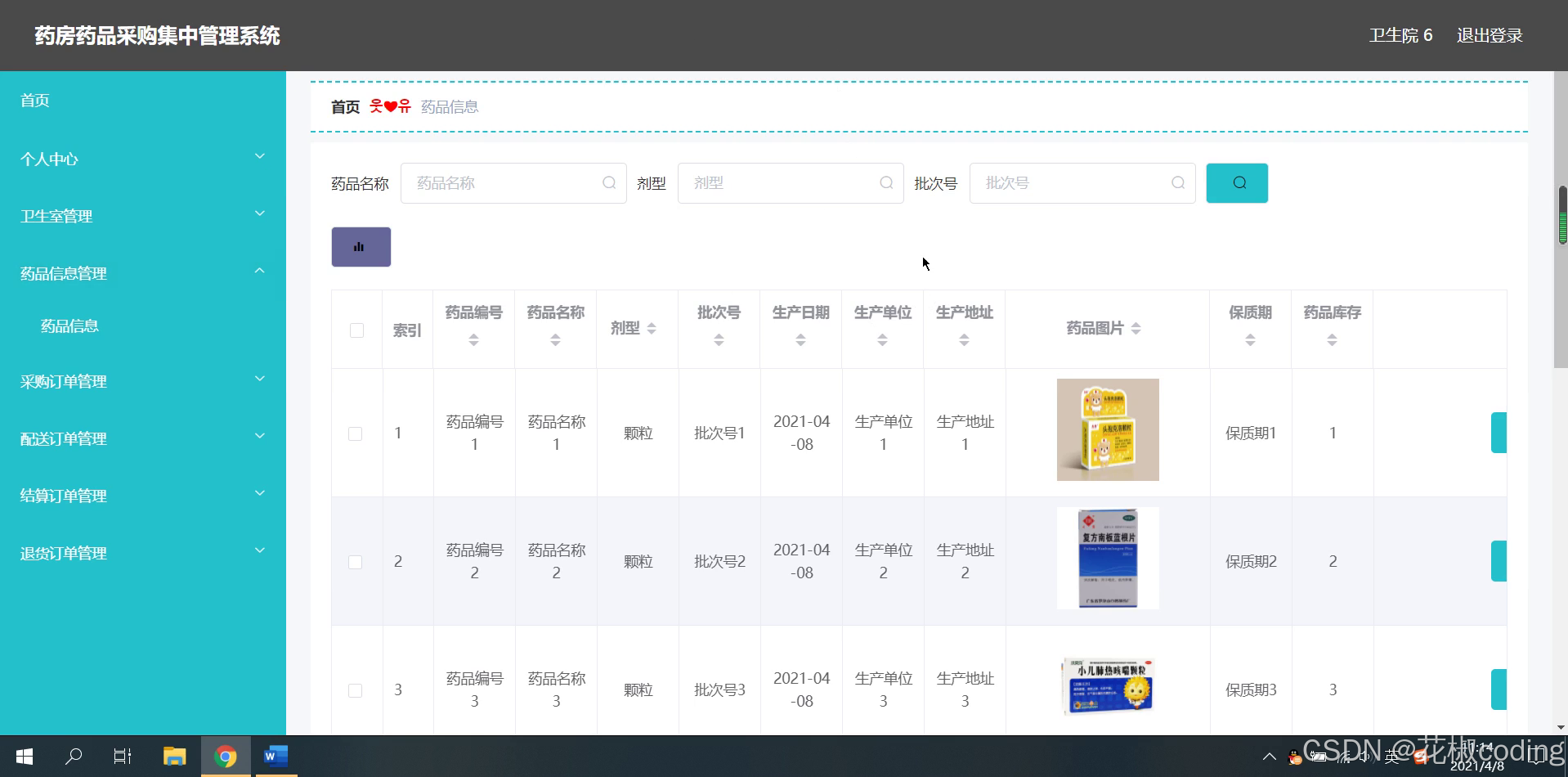Viewport: 1568px width, 777px height.
Task: Click magnifier icon in 剂型 field
Action: [x=886, y=183]
